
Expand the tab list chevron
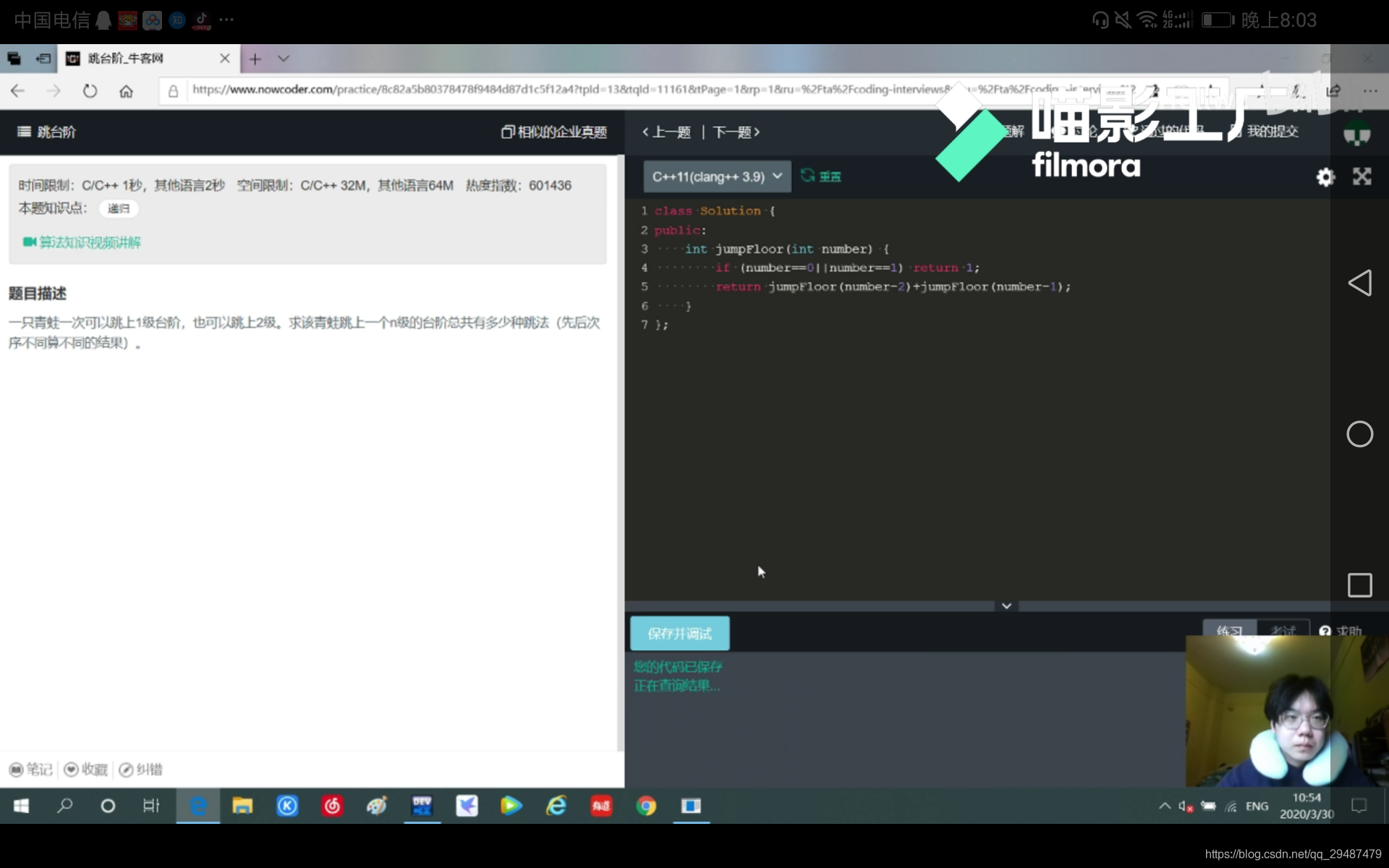(284, 59)
